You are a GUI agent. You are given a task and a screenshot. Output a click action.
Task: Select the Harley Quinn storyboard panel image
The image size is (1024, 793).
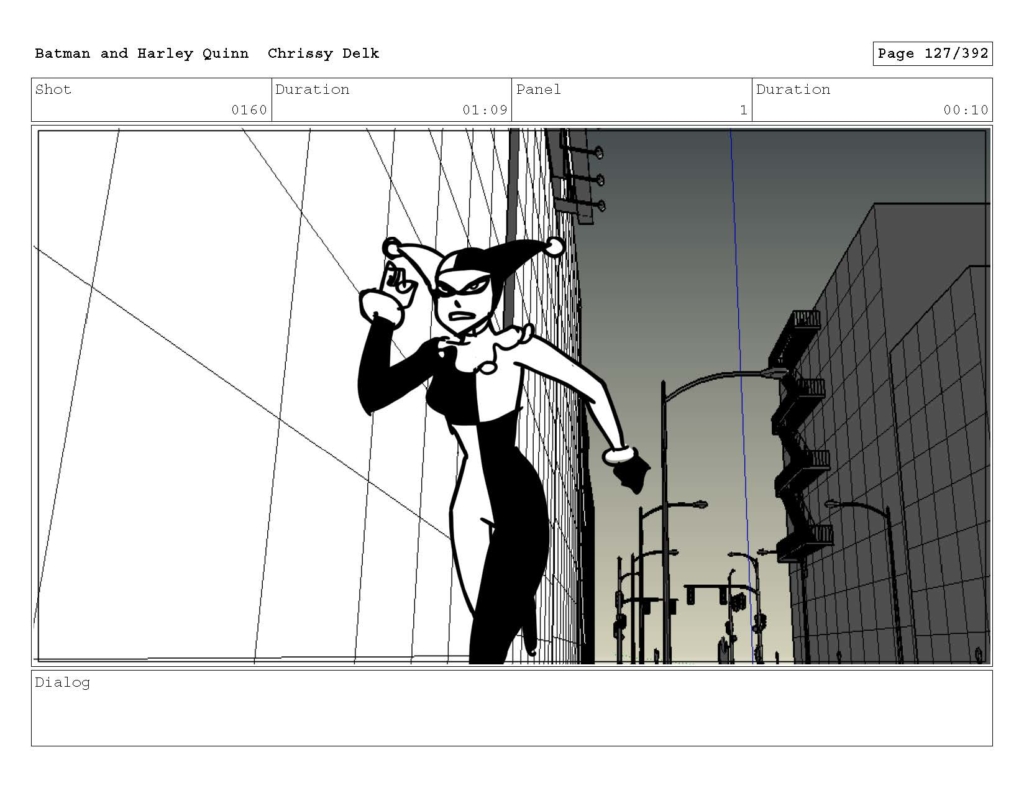pyautogui.click(x=512, y=396)
